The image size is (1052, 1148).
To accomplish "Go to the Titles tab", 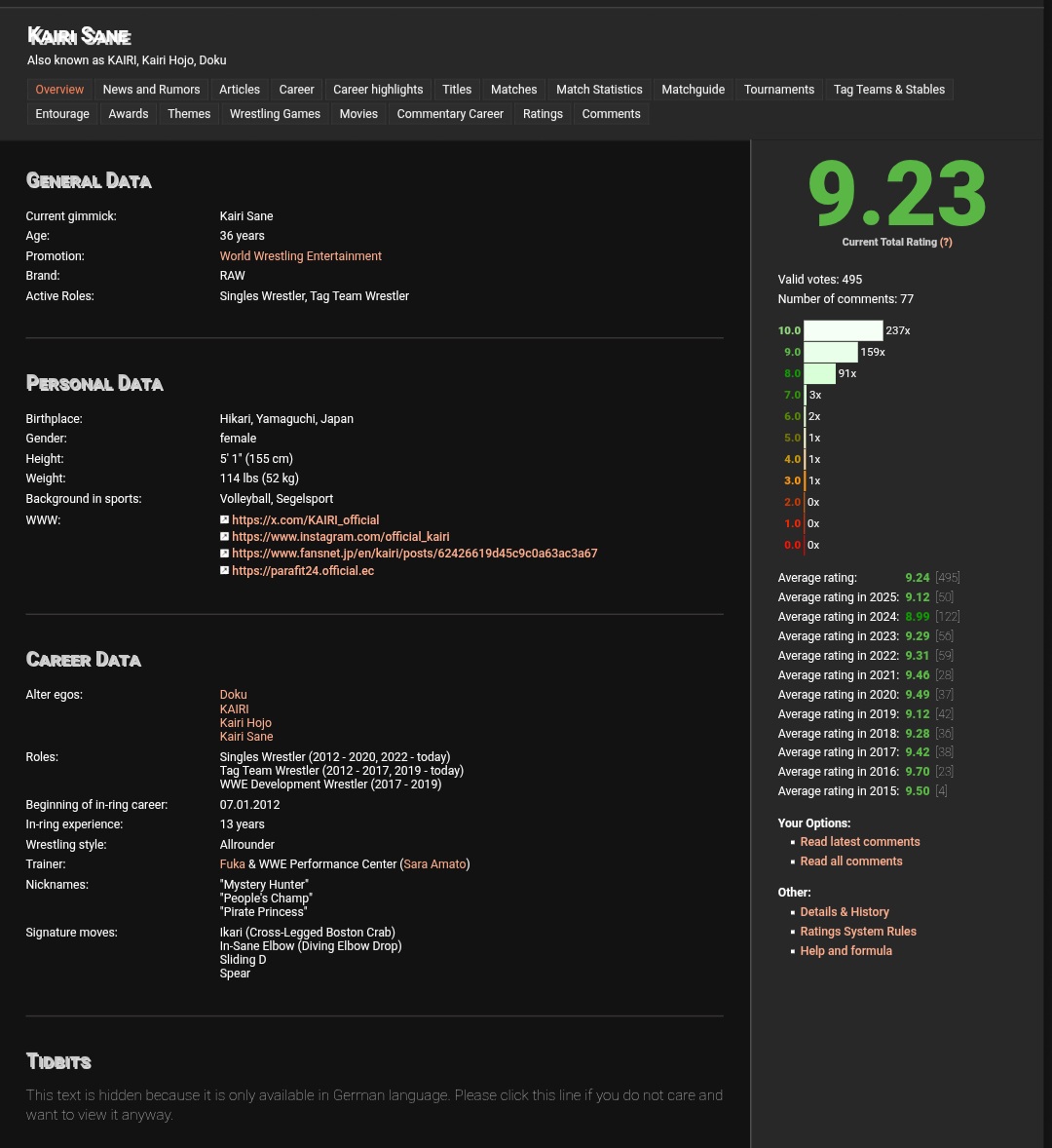I will 457,90.
